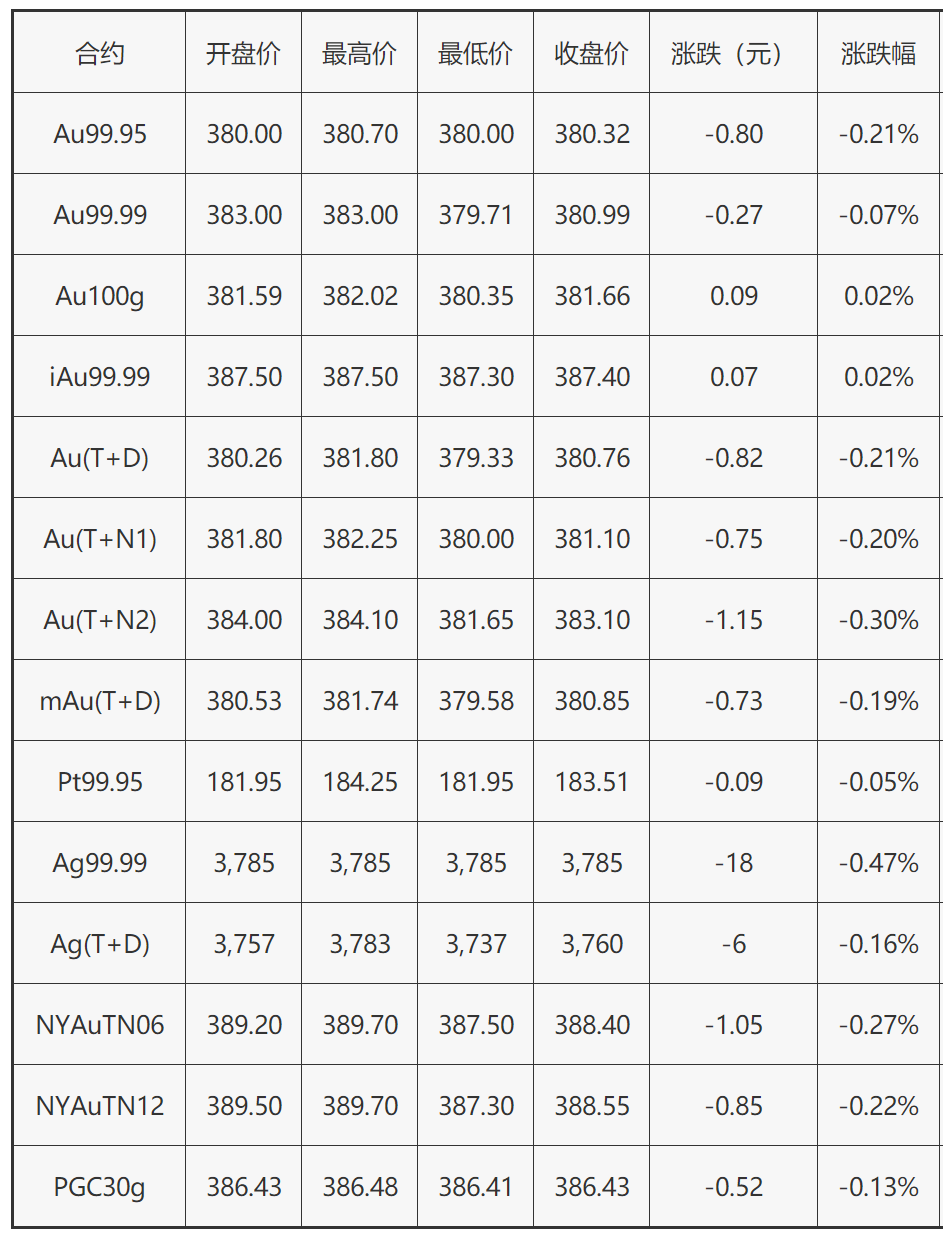Click the Au(T+N1) contract cell

(x=100, y=539)
